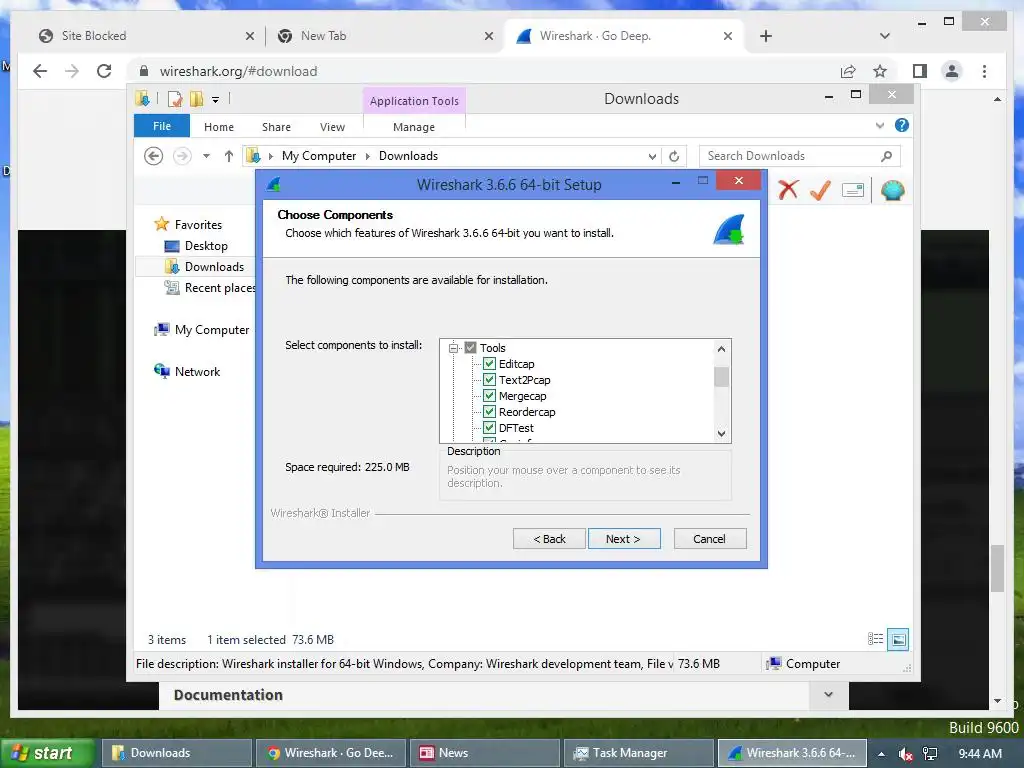This screenshot has width=1024, height=768.
Task: Click the red X delete ribbon icon
Action: pos(789,190)
